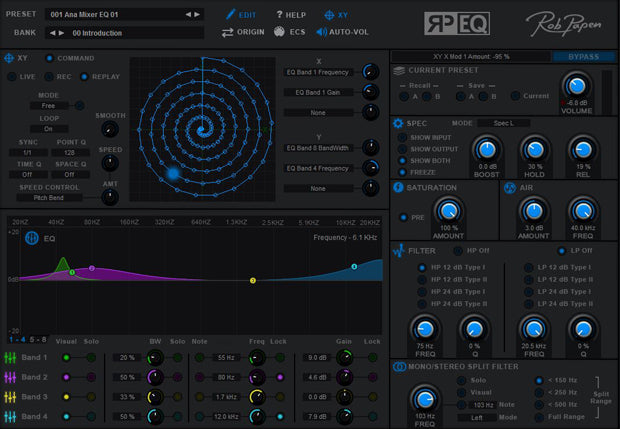The width and height of the screenshot is (620, 429).
Task: Click the XY panel crosshair icon
Action: tap(9, 59)
